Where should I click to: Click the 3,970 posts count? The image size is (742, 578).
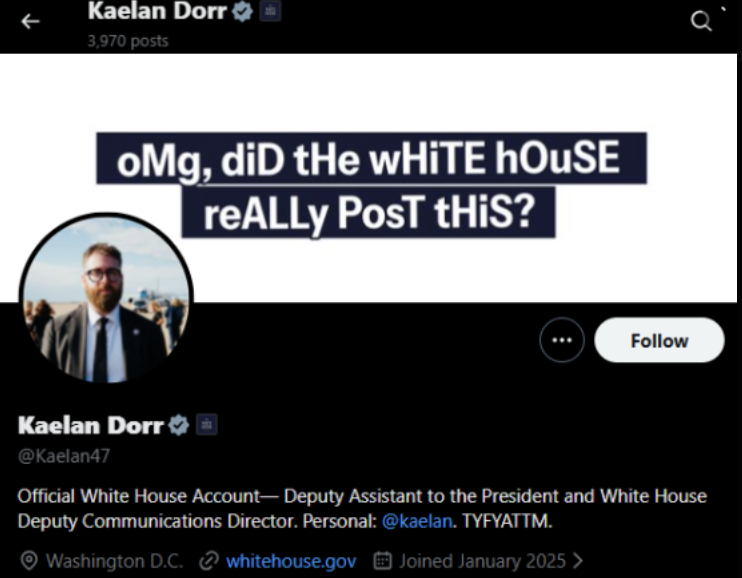(x=128, y=41)
